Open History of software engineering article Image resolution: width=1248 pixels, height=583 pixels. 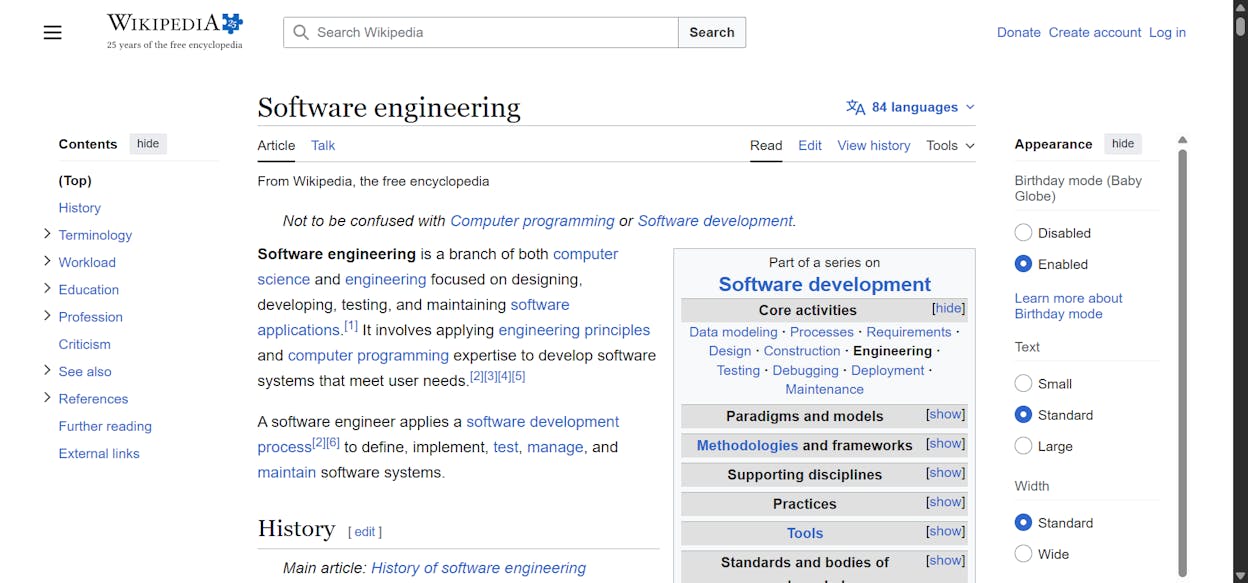click(x=478, y=568)
